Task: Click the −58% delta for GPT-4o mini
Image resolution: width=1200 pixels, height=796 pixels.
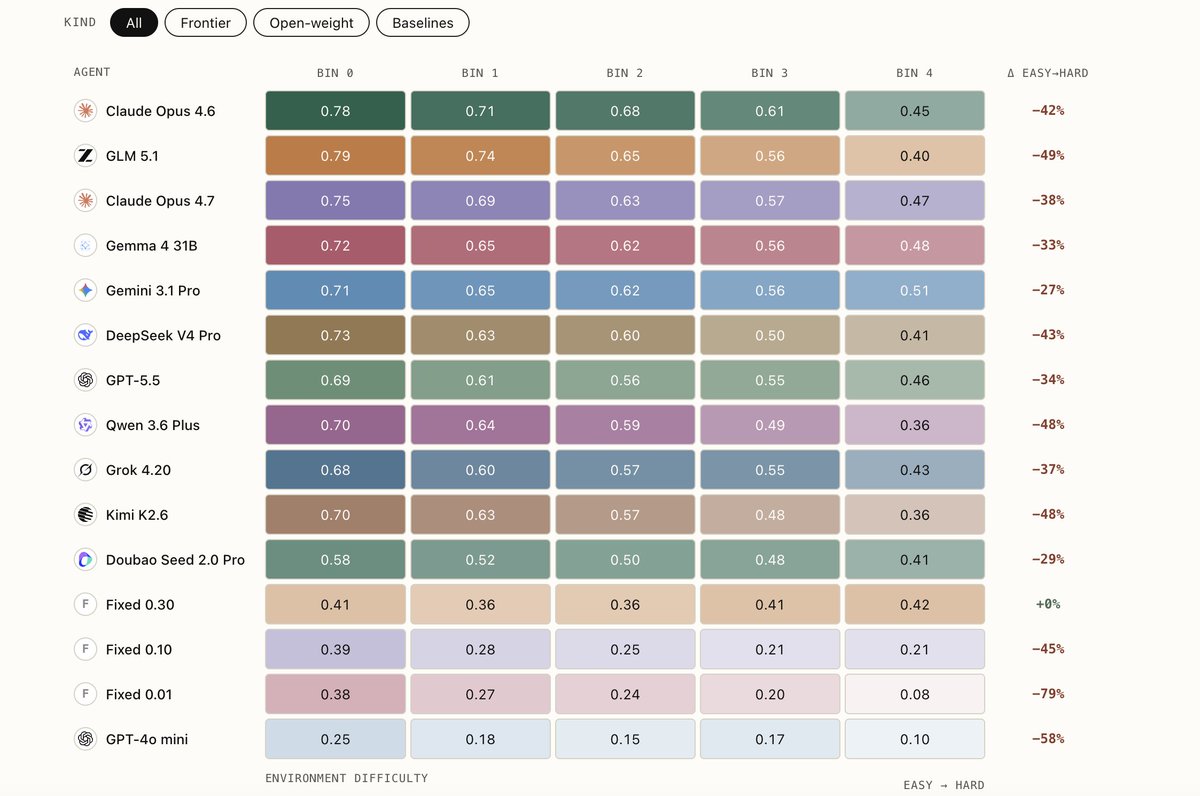Action: 1048,740
